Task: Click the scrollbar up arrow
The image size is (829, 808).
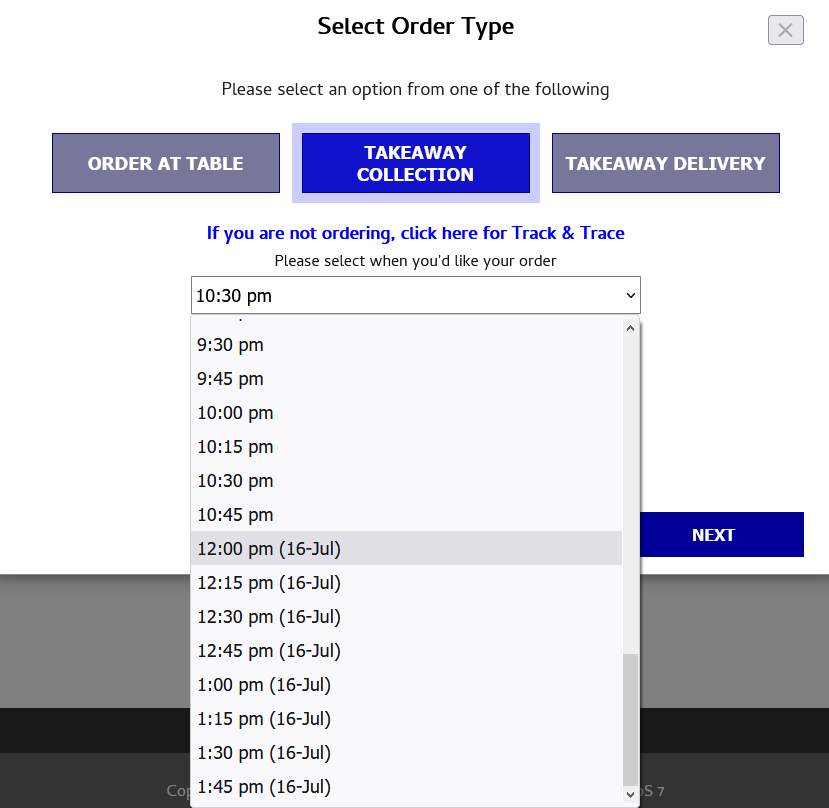Action: pyautogui.click(x=630, y=327)
